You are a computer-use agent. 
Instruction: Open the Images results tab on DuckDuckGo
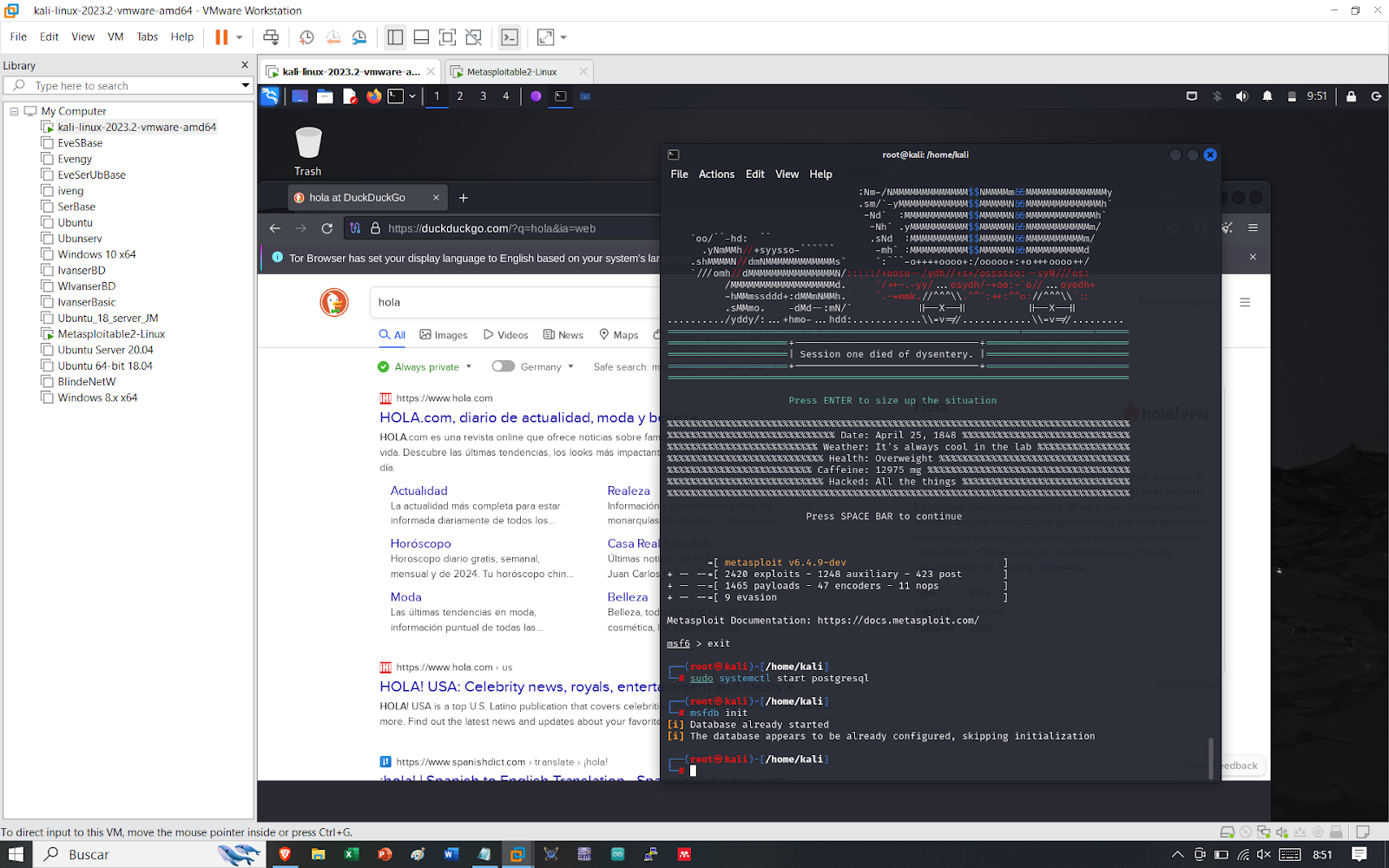click(444, 335)
